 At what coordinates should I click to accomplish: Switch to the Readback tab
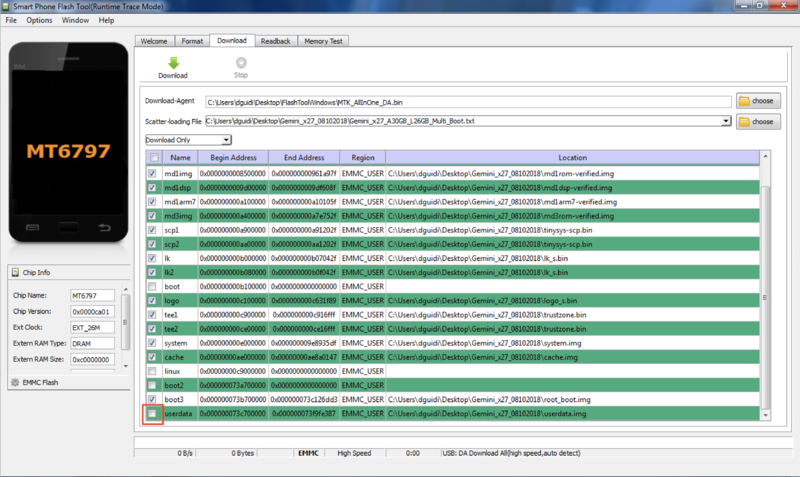point(275,41)
